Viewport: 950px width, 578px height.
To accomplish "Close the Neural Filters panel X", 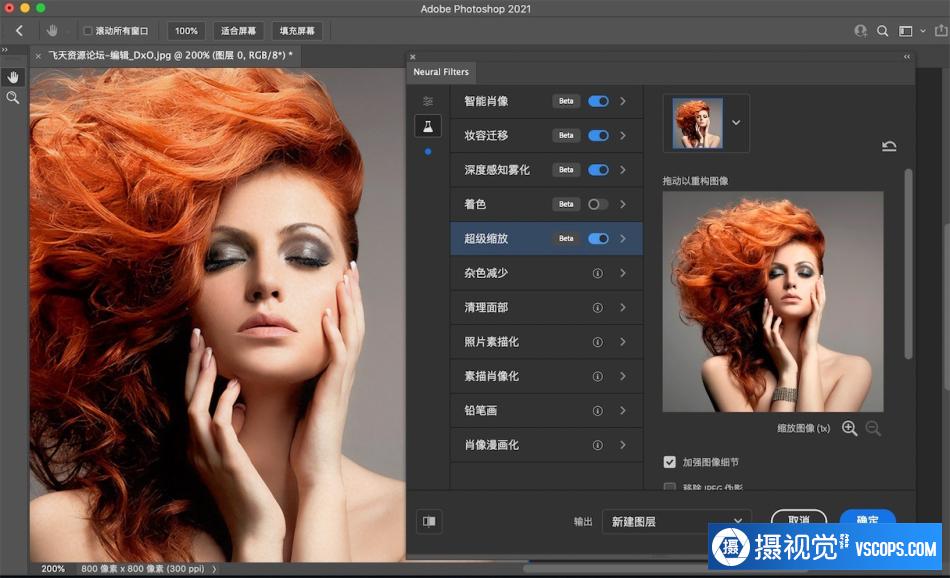I will tap(413, 56).
